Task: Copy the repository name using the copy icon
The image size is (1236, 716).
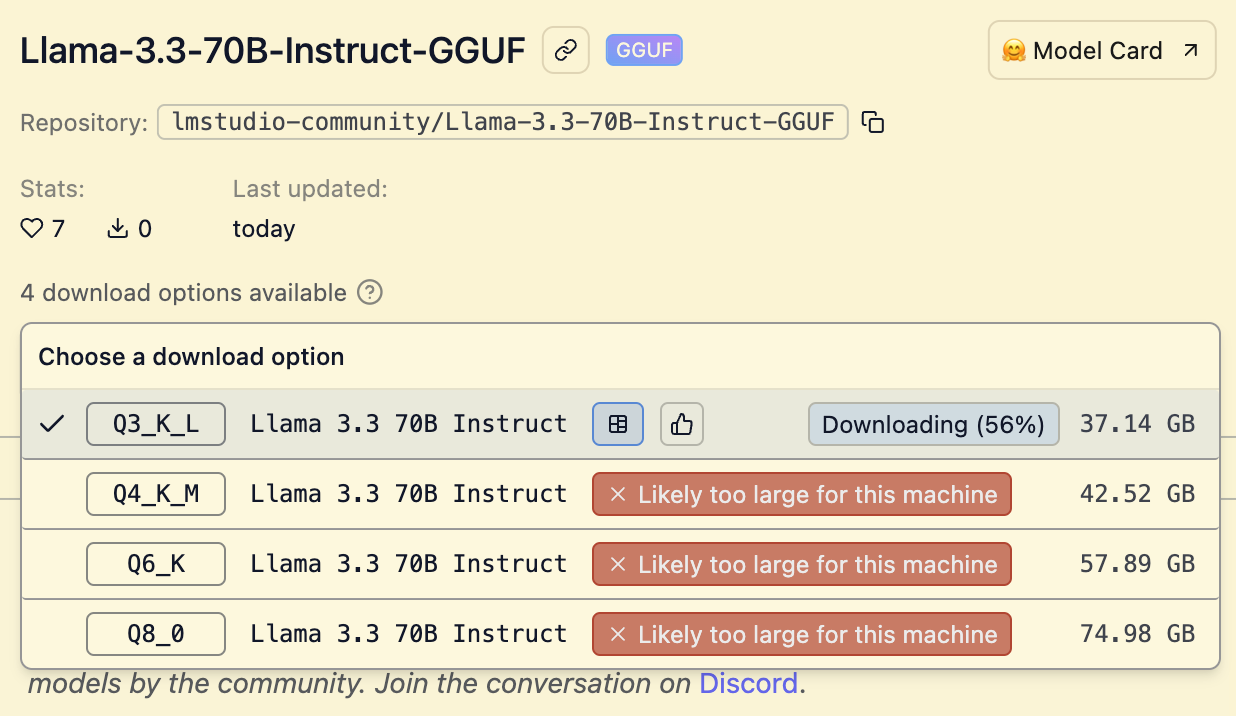Action: (873, 122)
